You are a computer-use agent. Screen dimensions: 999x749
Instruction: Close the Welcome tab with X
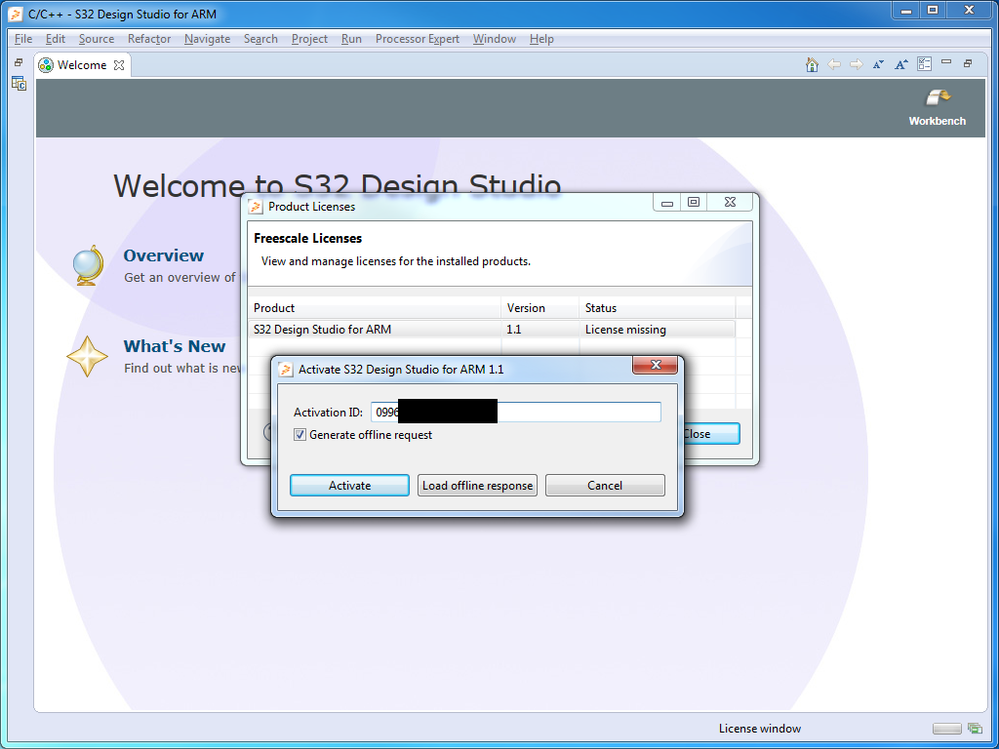pyautogui.click(x=119, y=65)
